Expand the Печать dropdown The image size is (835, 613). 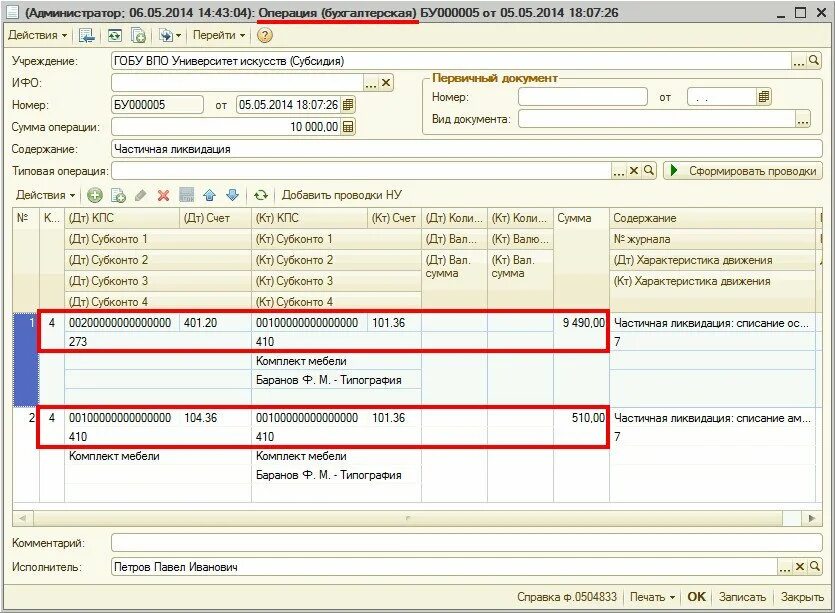652,597
